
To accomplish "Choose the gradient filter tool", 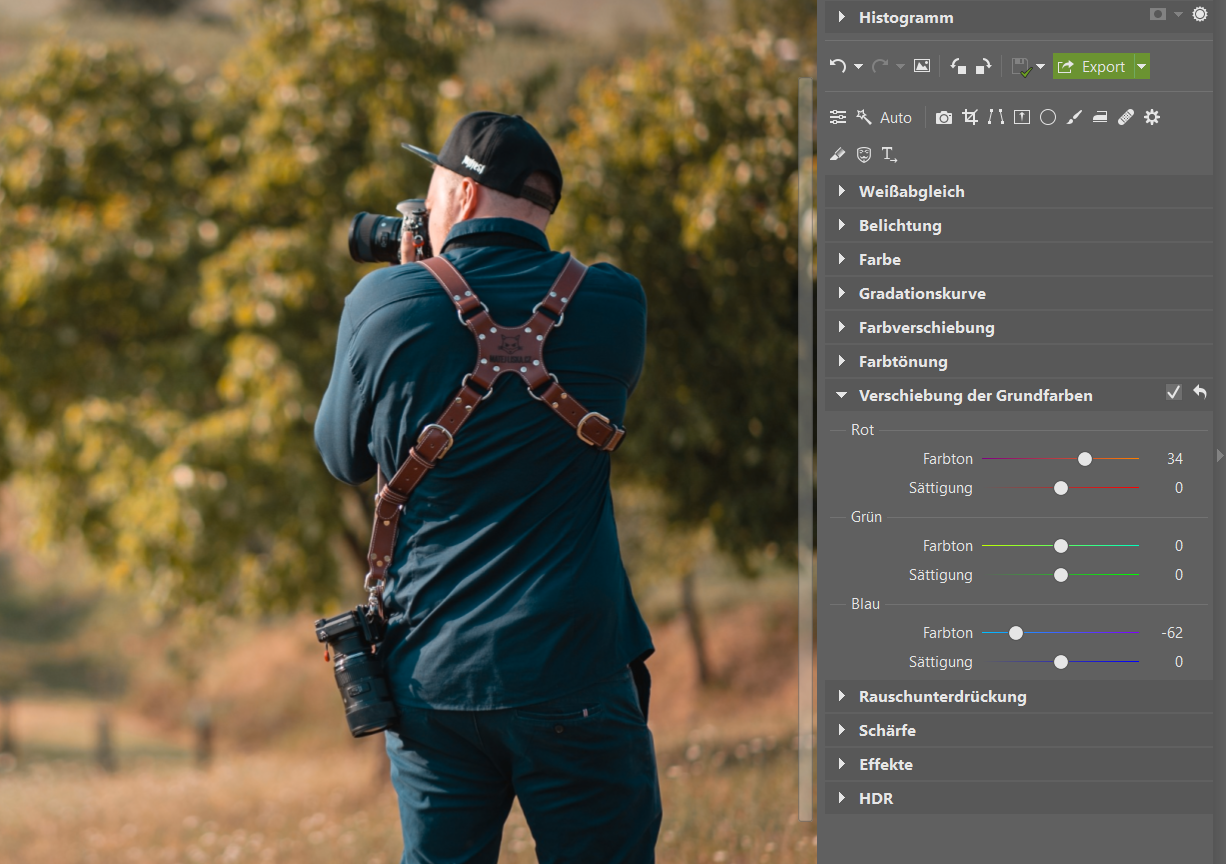I will point(1100,117).
